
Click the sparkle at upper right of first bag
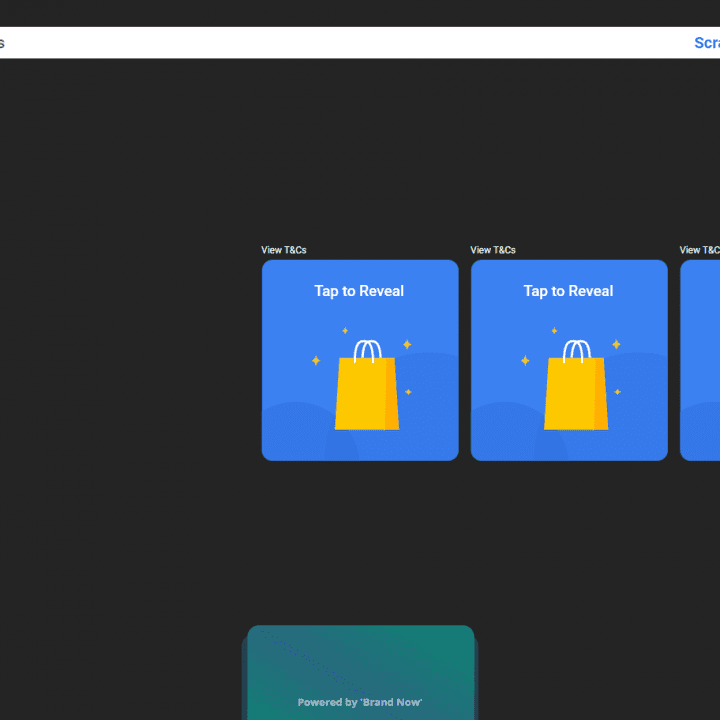(407, 344)
